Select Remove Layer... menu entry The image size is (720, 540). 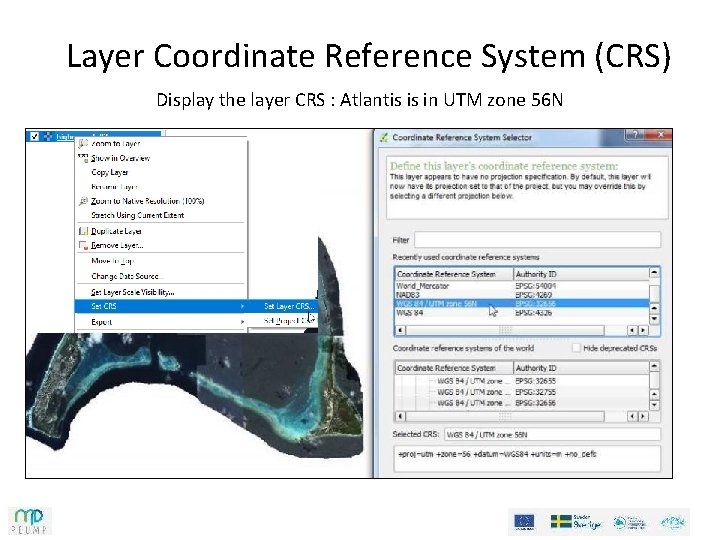(x=161, y=245)
